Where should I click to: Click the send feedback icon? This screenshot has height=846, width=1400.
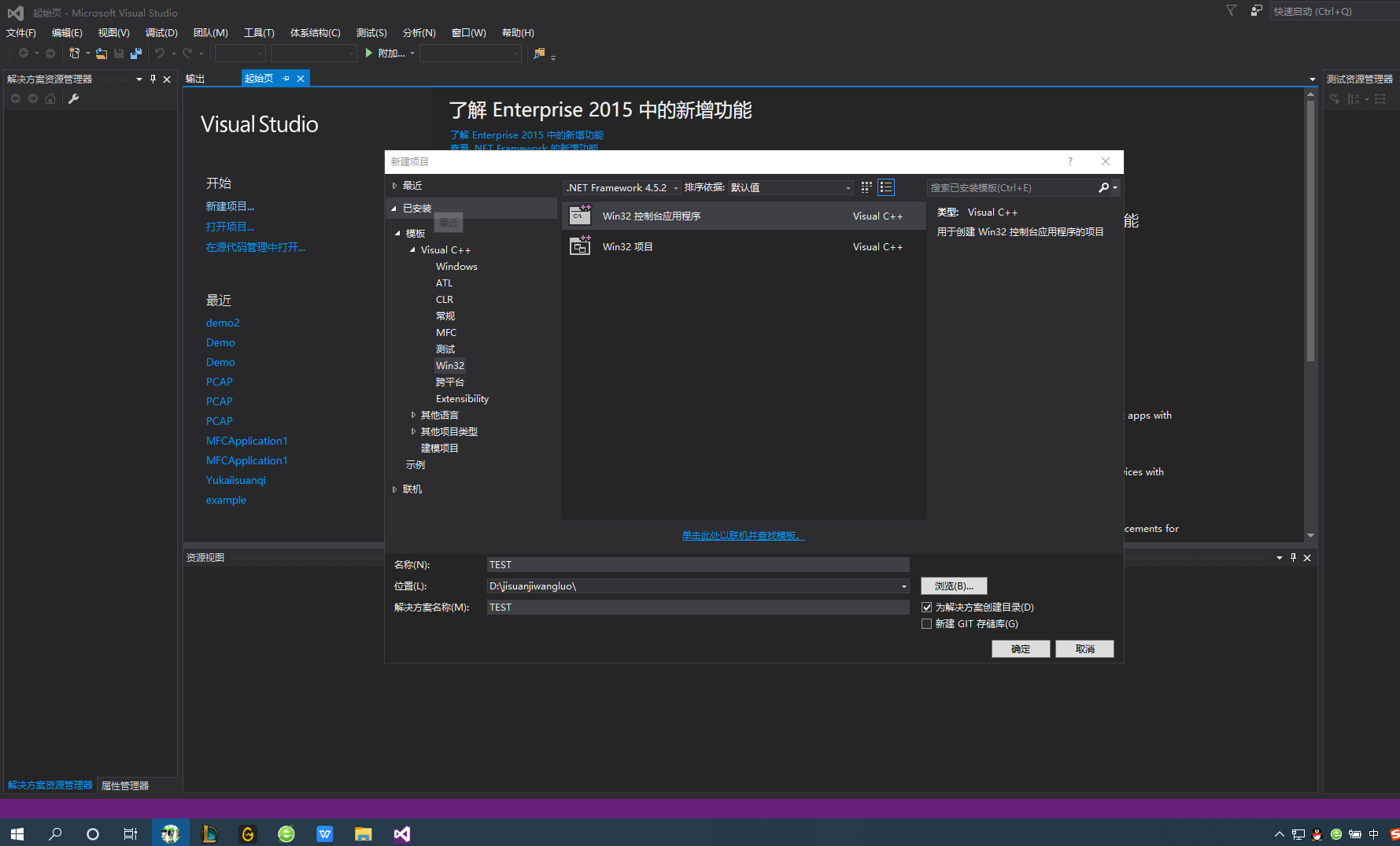pos(1257,11)
